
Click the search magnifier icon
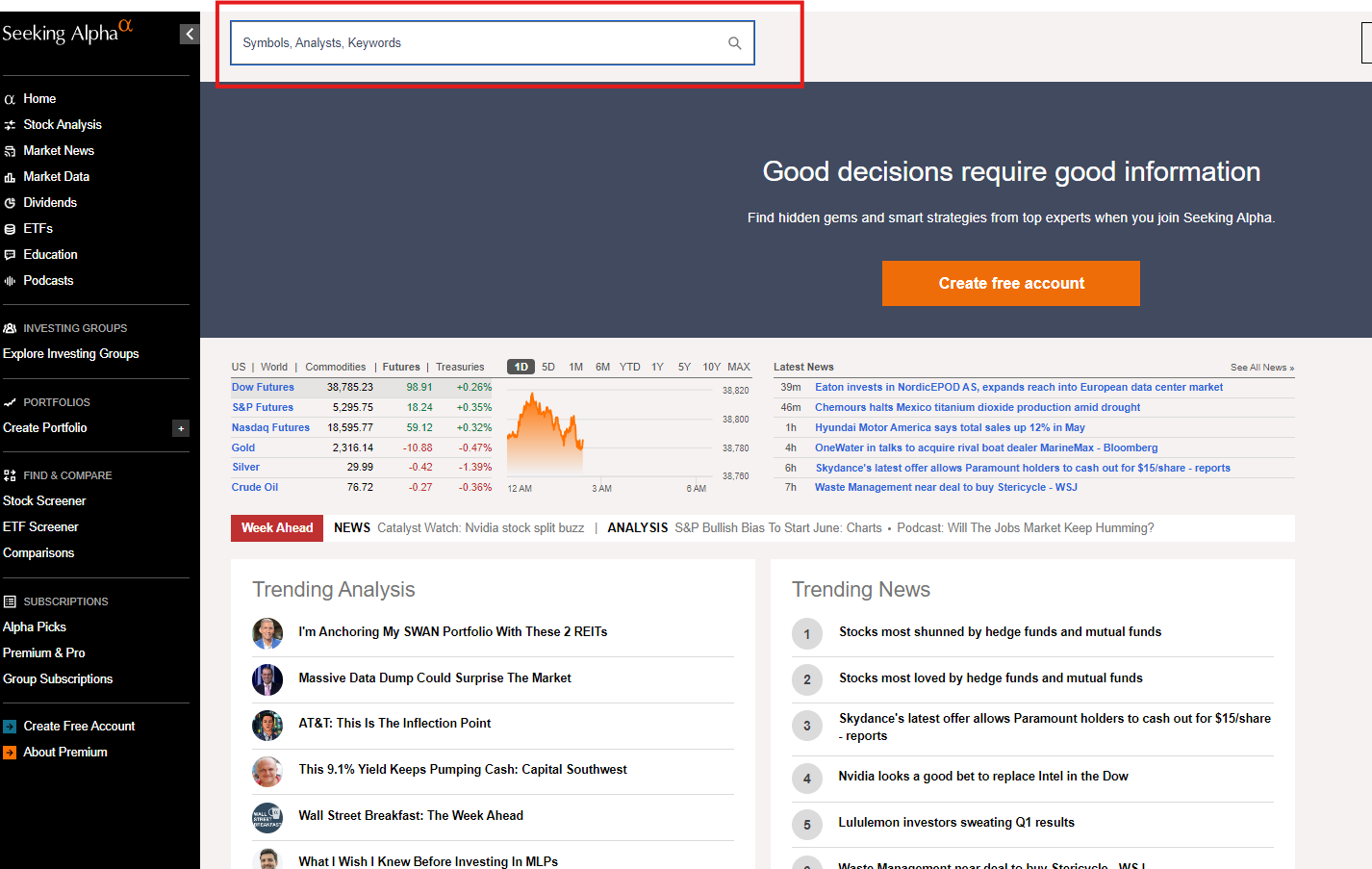pyautogui.click(x=735, y=43)
